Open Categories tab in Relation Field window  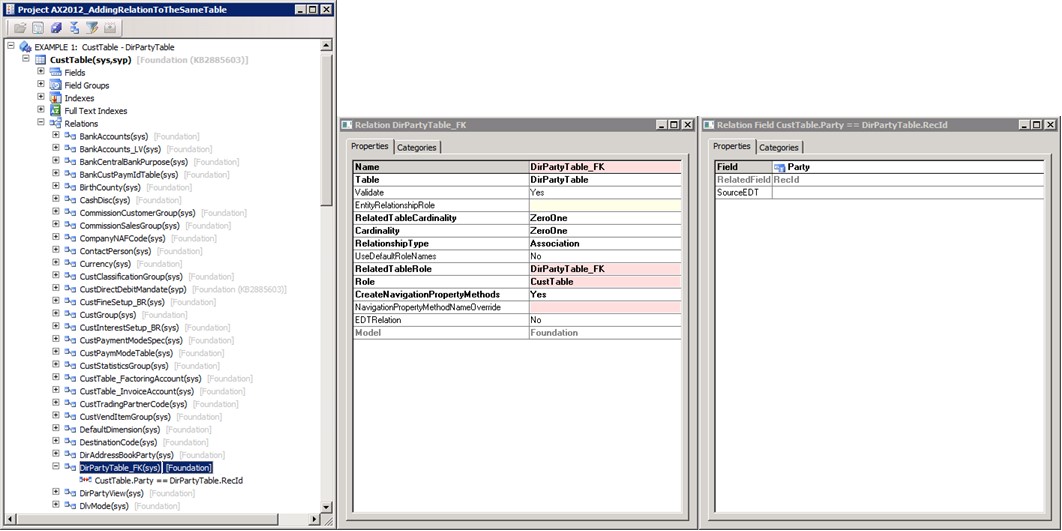tap(778, 147)
